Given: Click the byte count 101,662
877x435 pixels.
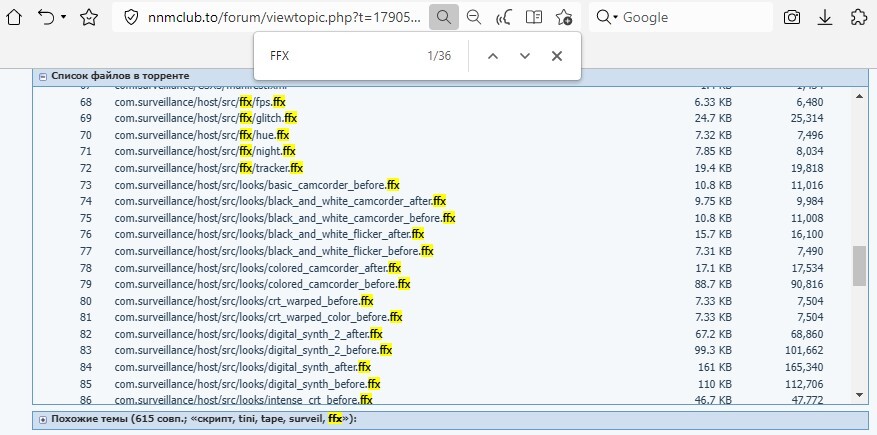Looking at the screenshot, I should pos(802,350).
